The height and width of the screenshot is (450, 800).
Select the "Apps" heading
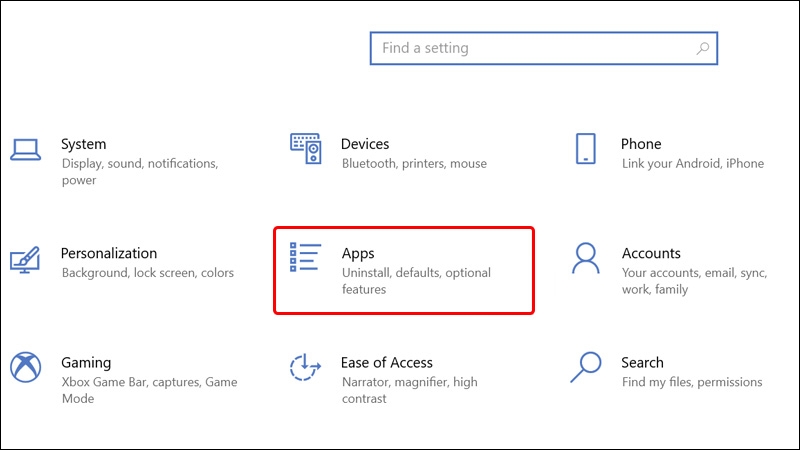click(358, 254)
